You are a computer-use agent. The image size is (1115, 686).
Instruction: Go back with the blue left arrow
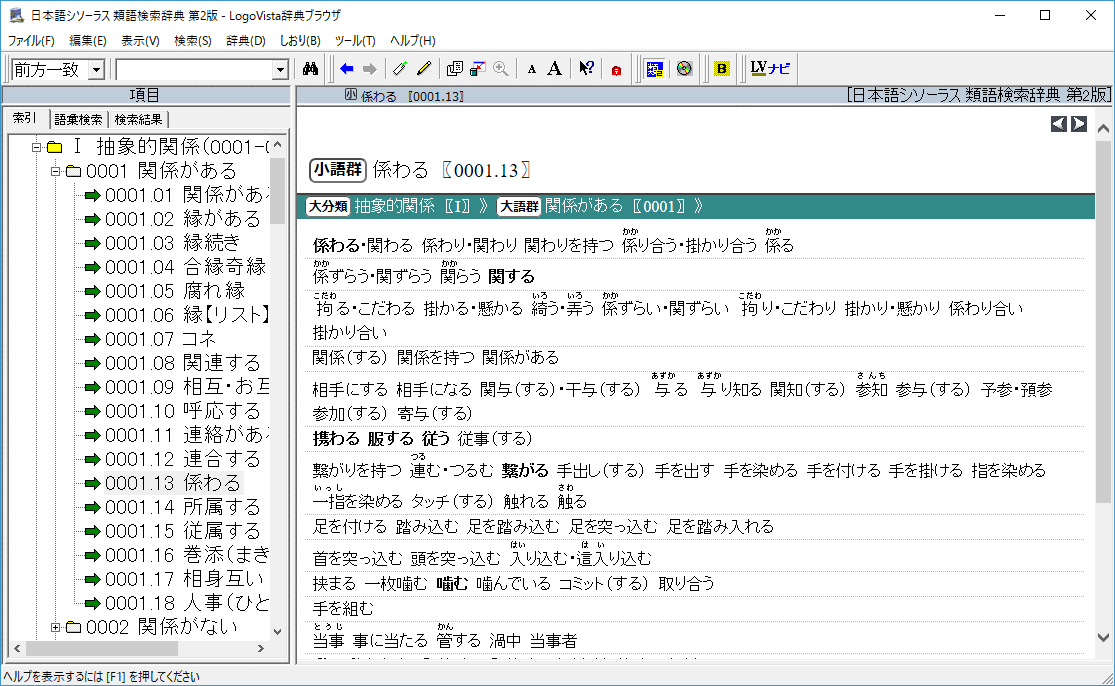coord(347,69)
